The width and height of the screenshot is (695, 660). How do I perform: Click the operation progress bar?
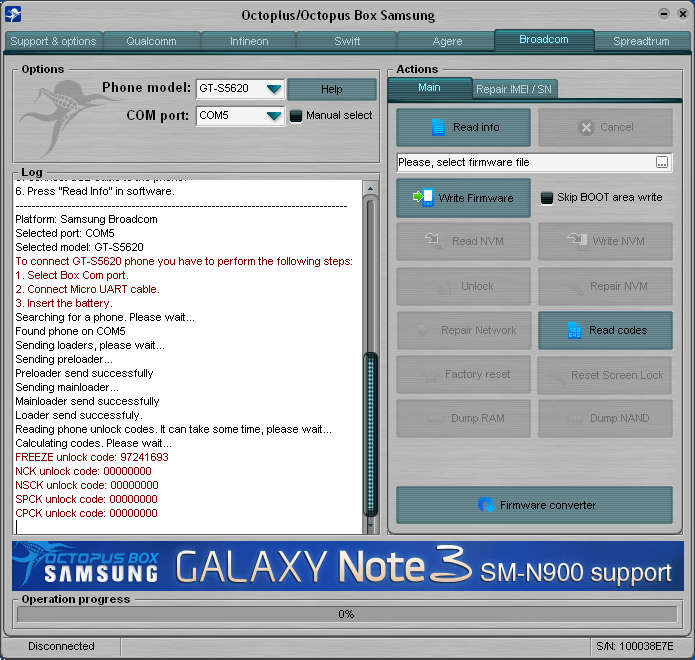[346, 614]
